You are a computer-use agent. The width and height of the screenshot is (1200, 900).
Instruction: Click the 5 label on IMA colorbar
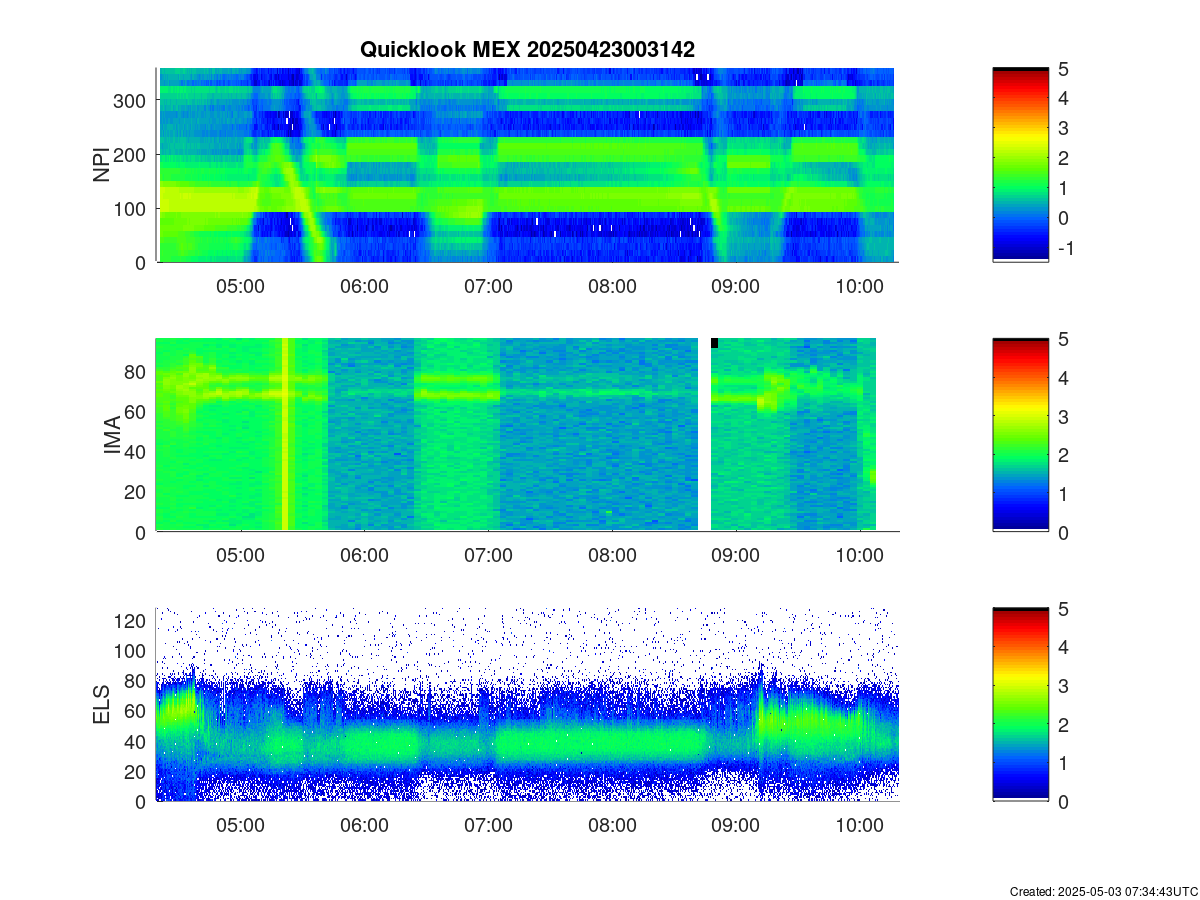(x=1064, y=339)
